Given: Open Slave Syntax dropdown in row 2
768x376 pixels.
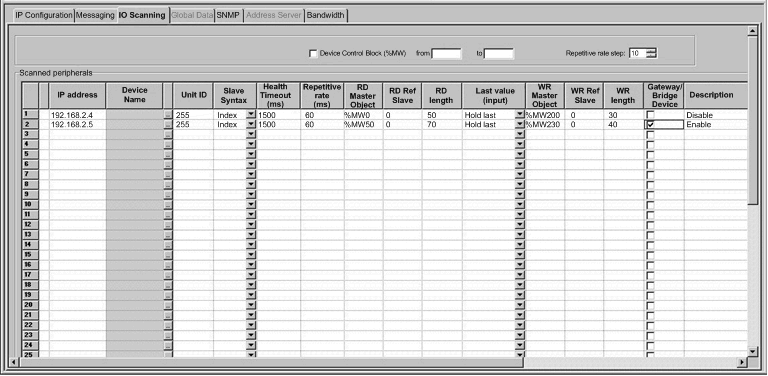Looking at the screenshot, I should (x=251, y=124).
